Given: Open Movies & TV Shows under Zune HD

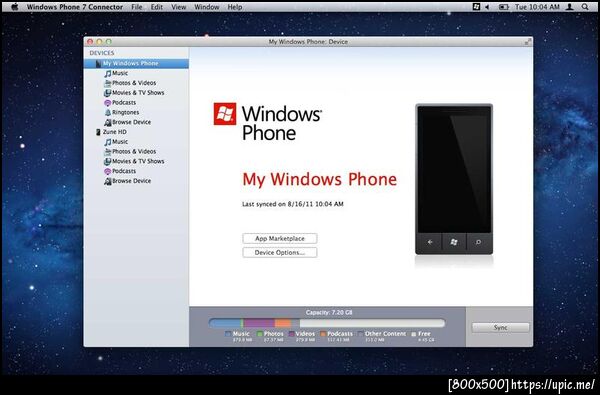Looking at the screenshot, I should (x=134, y=162).
